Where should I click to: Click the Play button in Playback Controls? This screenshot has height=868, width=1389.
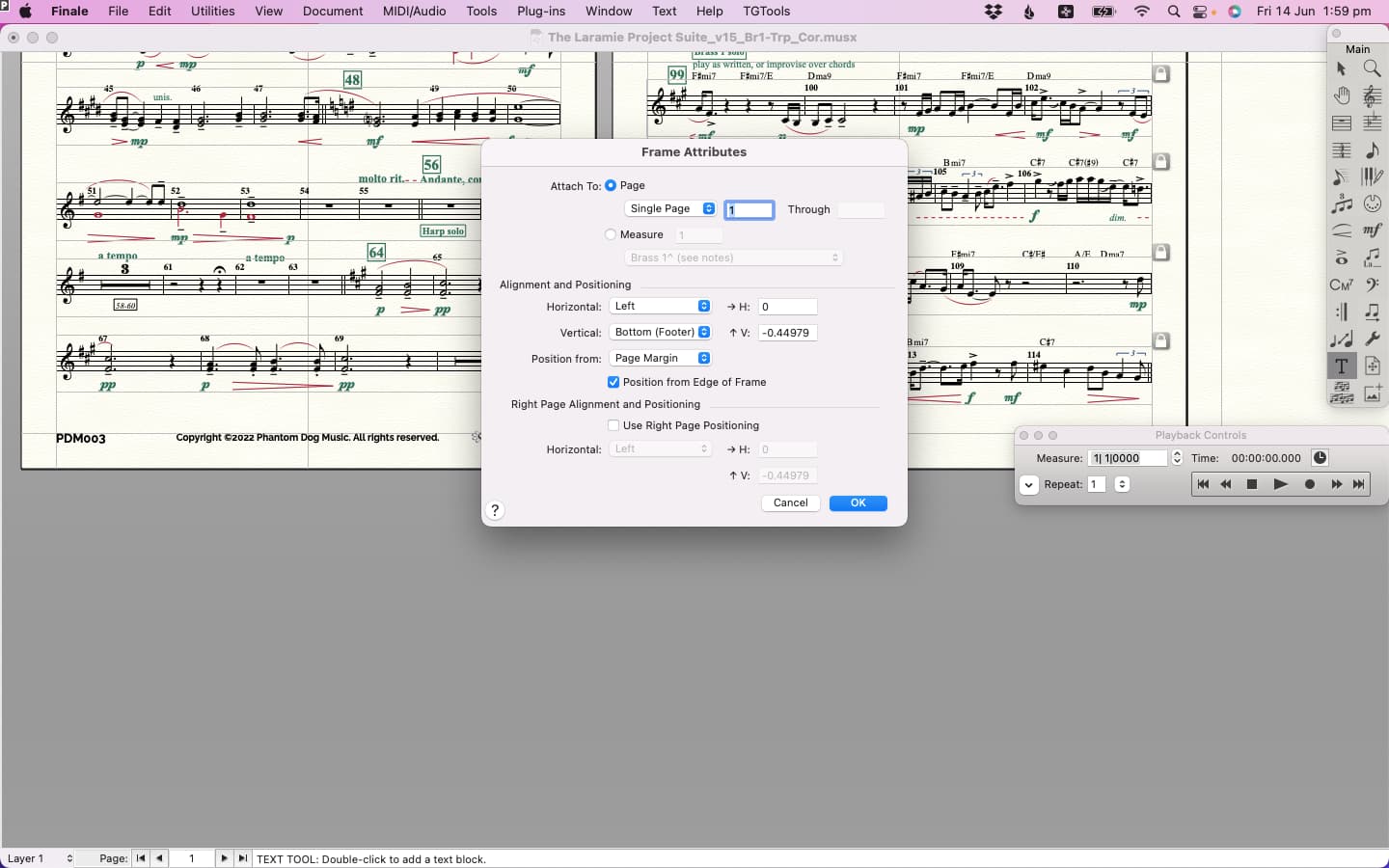point(1281,484)
